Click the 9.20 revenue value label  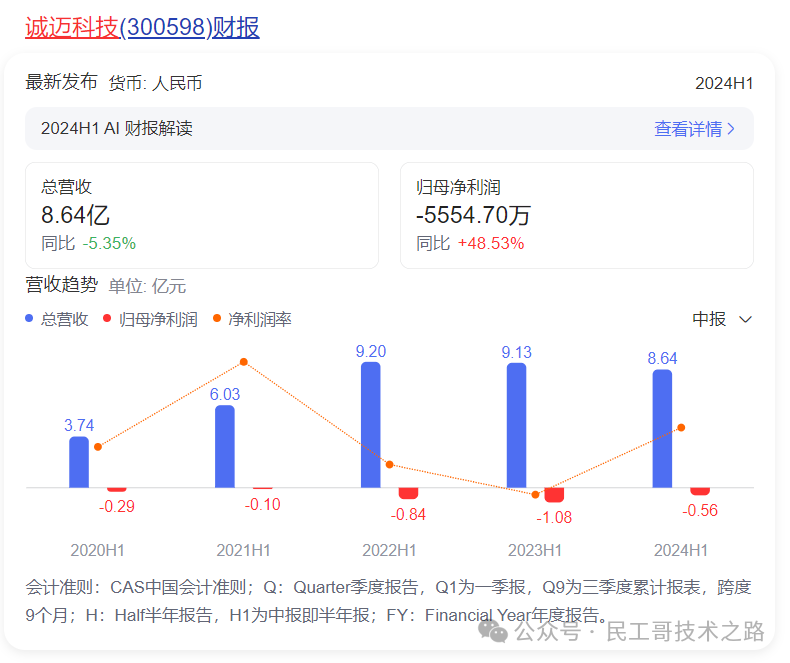(371, 351)
